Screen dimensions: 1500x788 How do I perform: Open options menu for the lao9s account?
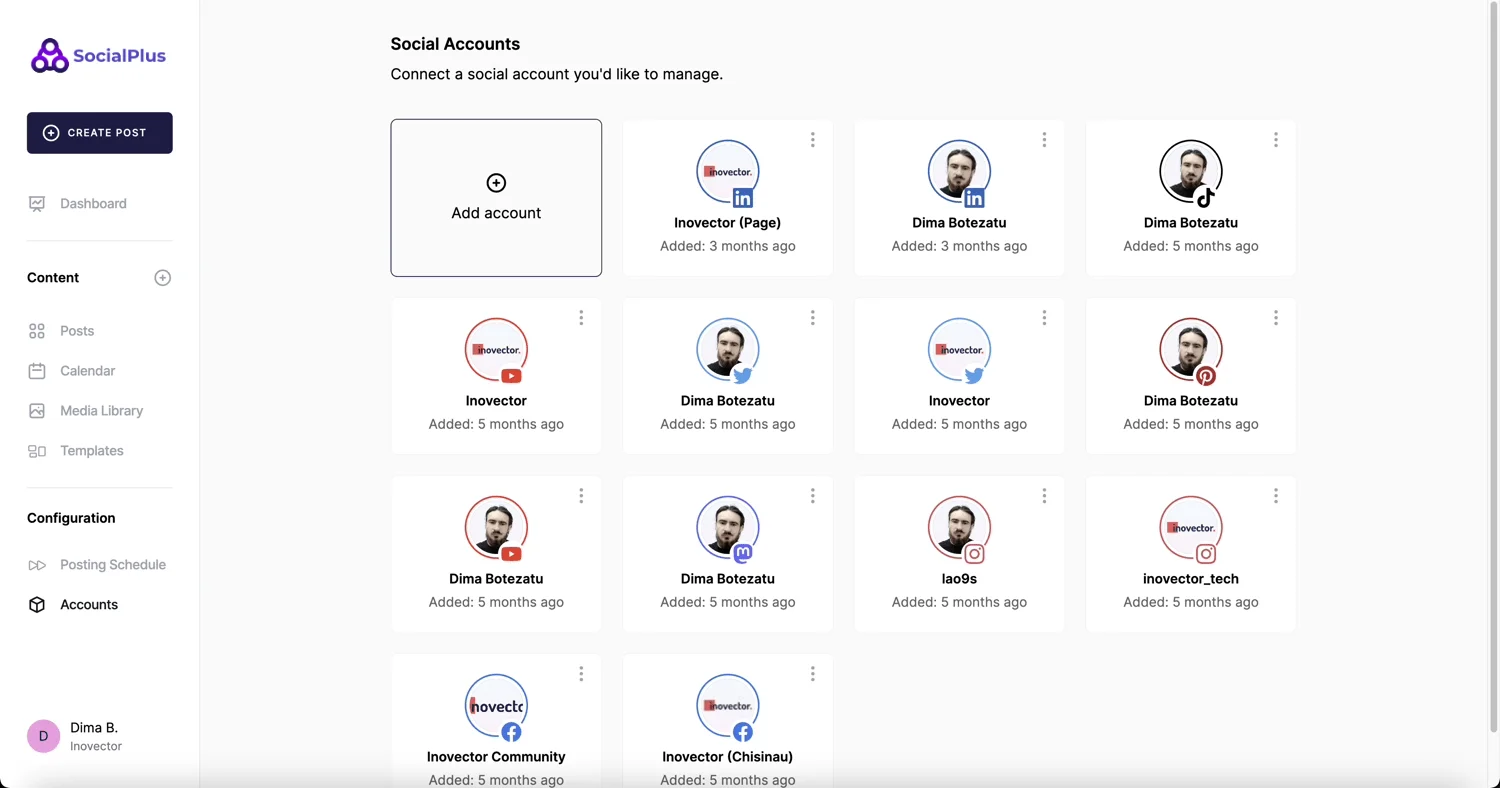[1044, 495]
